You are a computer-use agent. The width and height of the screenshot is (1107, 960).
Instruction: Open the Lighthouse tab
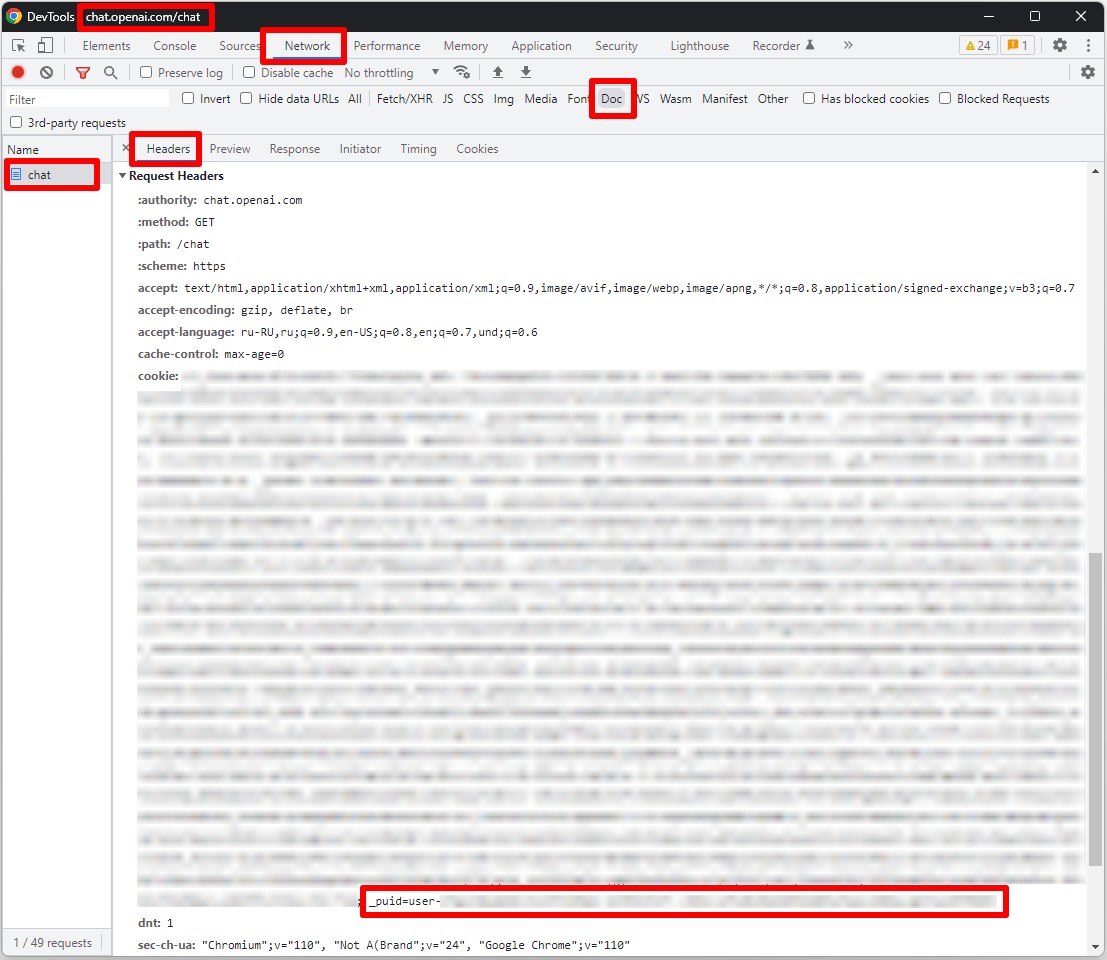(700, 46)
